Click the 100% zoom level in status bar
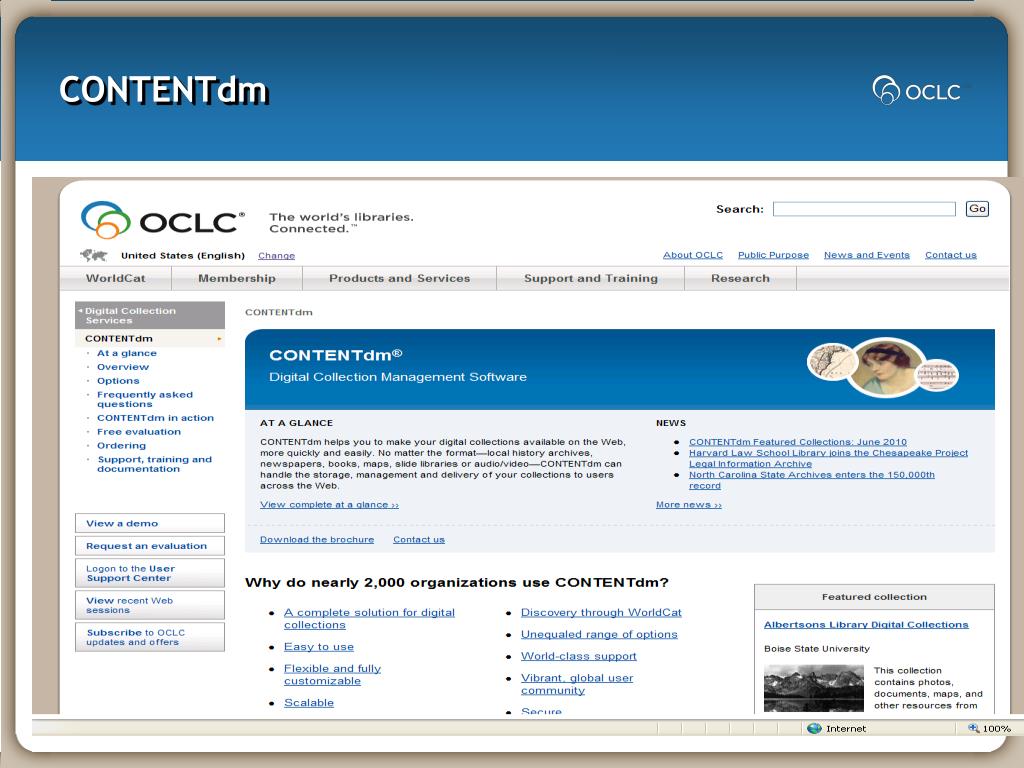This screenshot has height=768, width=1024. click(x=997, y=729)
